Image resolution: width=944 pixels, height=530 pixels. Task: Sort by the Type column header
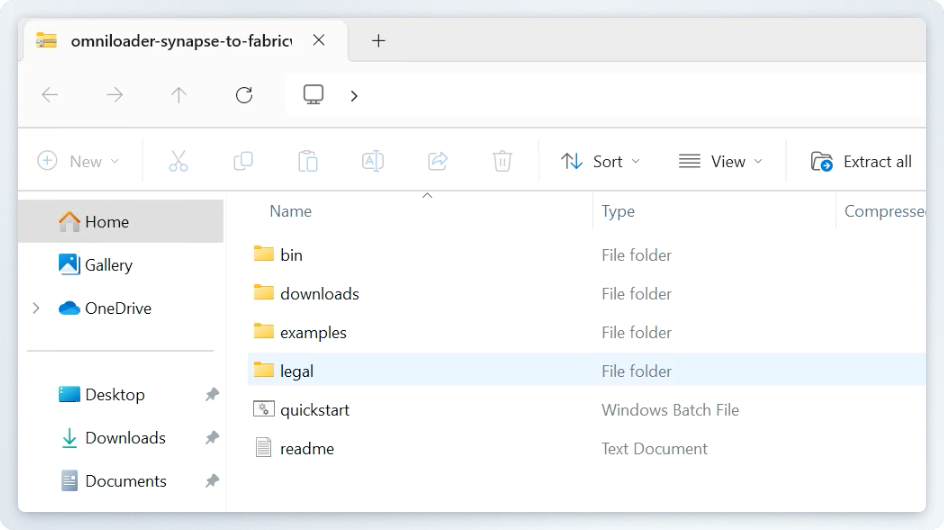point(618,211)
